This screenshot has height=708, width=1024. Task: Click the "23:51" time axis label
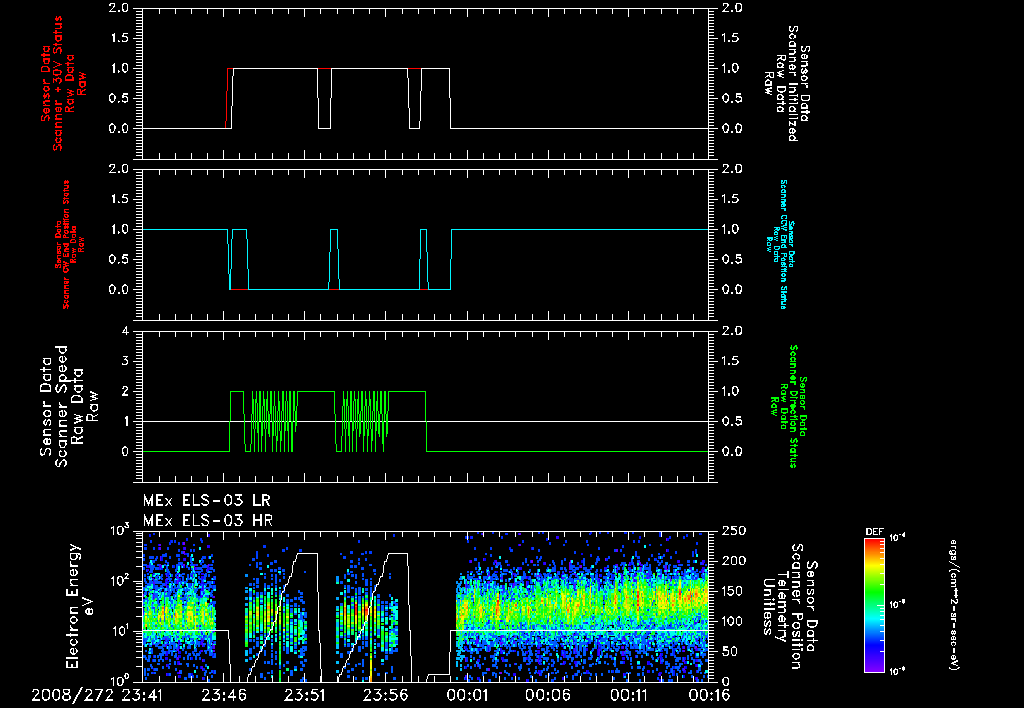click(305, 695)
